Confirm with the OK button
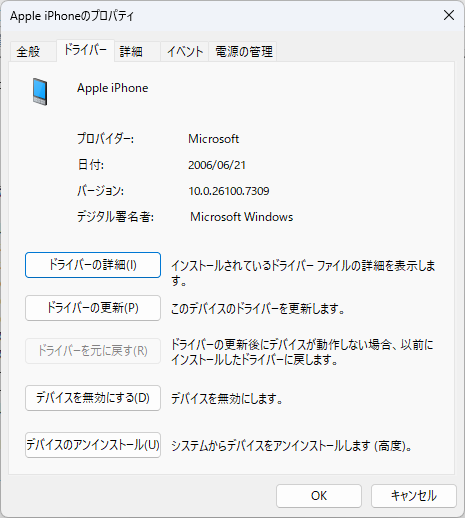 tap(319, 496)
